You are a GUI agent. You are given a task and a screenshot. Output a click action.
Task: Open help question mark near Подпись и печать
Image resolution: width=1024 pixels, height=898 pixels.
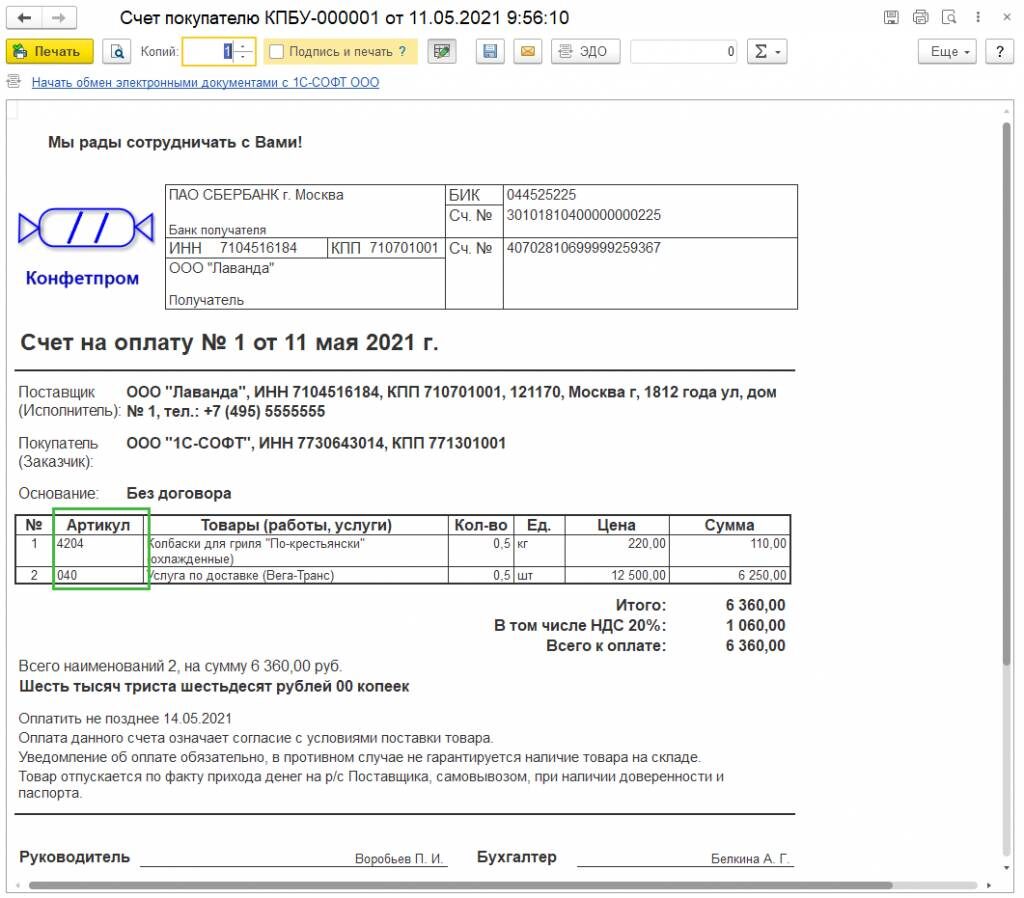(402, 52)
